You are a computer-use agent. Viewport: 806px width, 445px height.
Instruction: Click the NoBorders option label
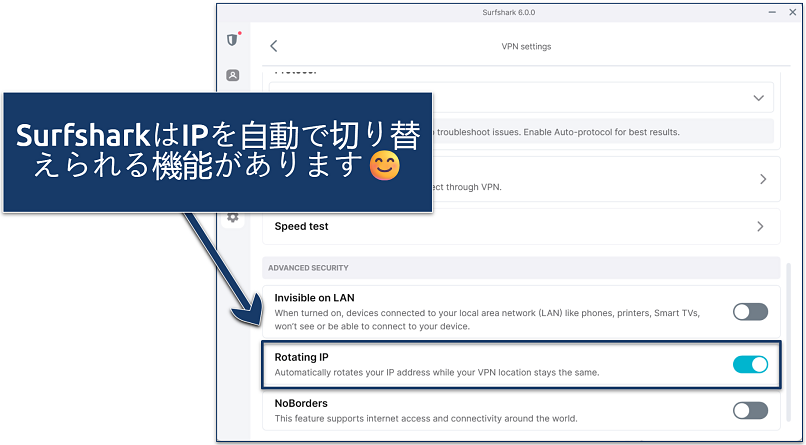(304, 403)
